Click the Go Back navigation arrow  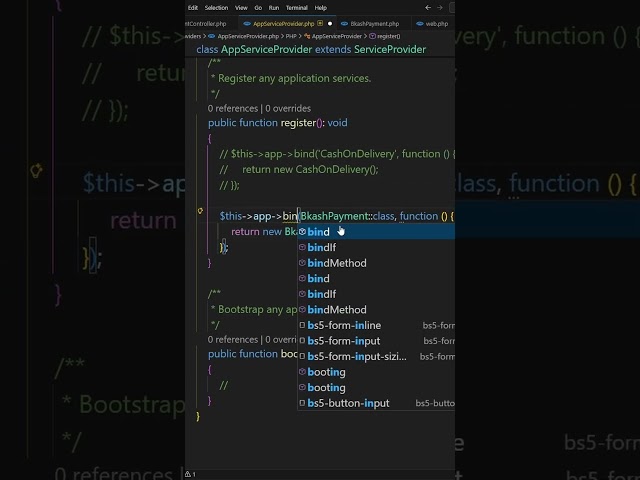[428, 7]
